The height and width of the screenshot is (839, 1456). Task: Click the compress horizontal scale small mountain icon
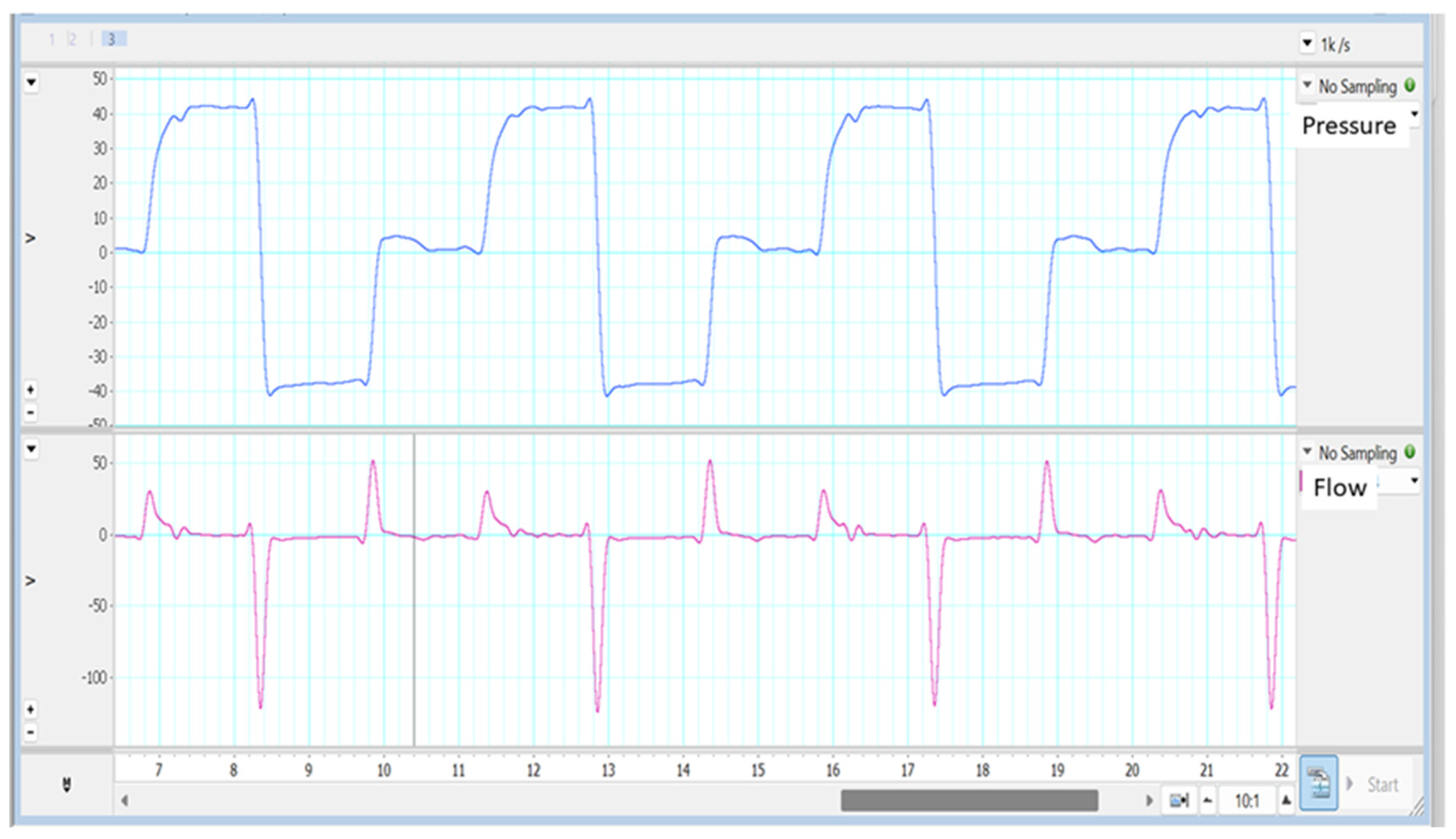click(x=1208, y=801)
